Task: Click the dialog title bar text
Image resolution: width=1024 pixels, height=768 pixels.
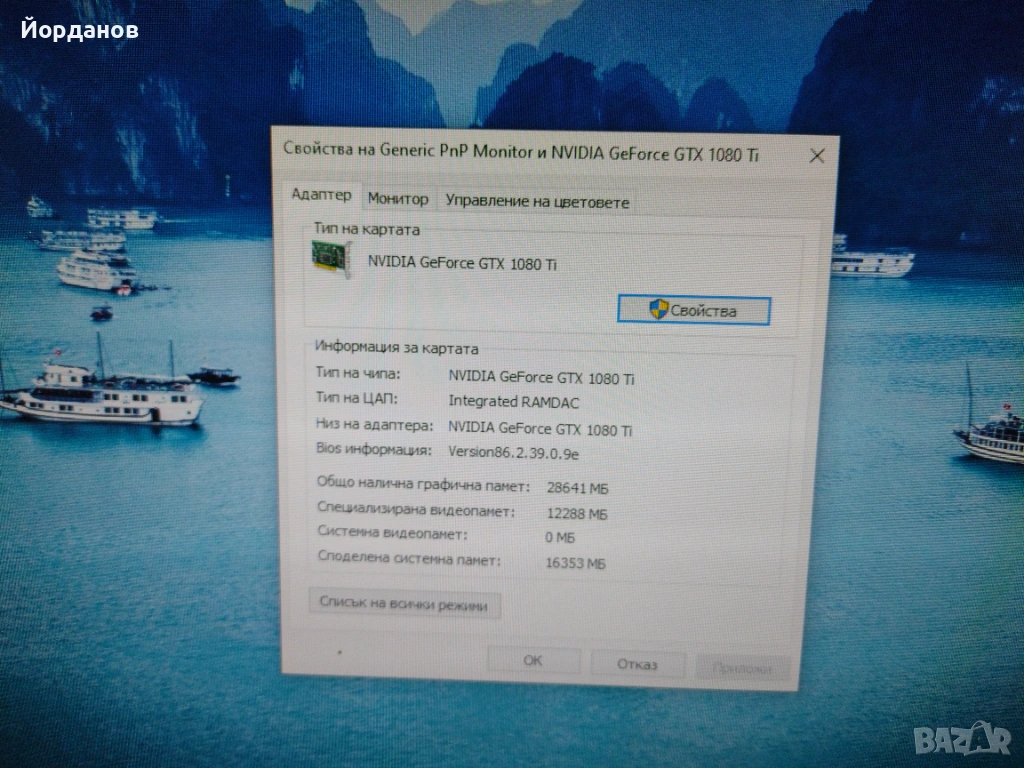Action: point(514,152)
